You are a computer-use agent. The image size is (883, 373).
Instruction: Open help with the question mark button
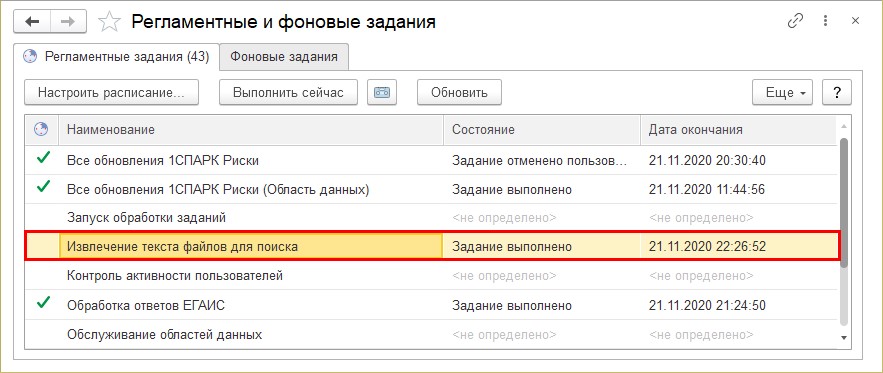point(837,92)
